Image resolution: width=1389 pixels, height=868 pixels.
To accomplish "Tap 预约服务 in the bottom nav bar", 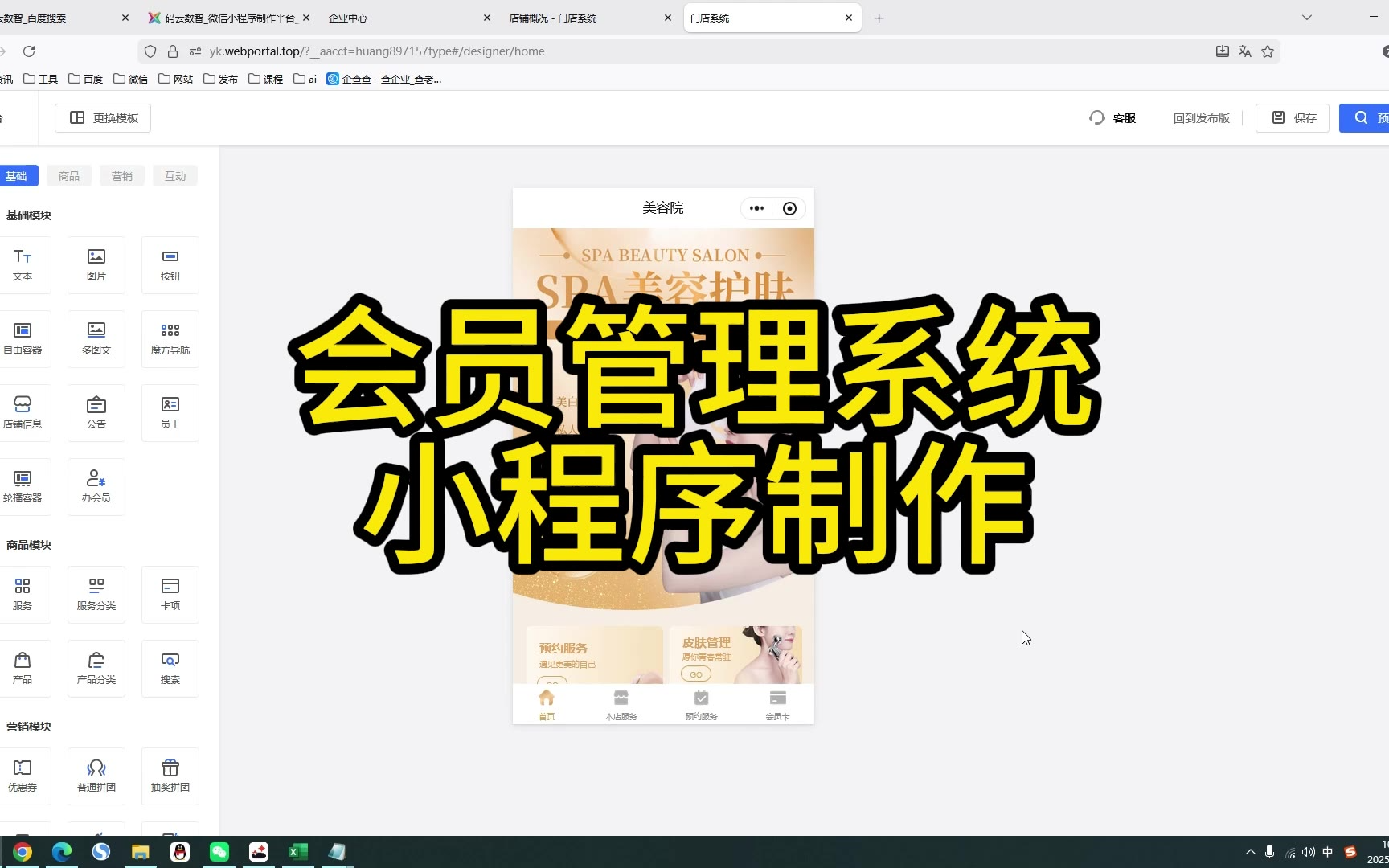I will click(701, 704).
